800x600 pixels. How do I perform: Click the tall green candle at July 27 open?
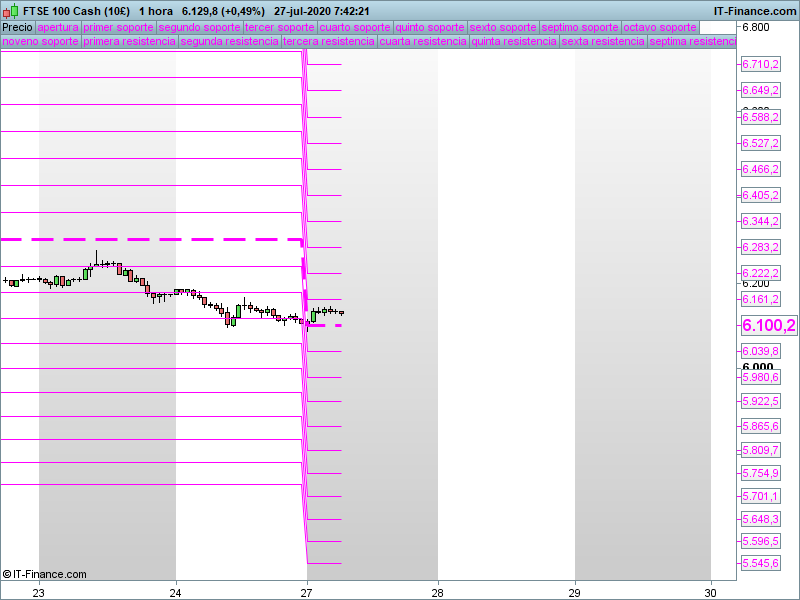point(313,316)
